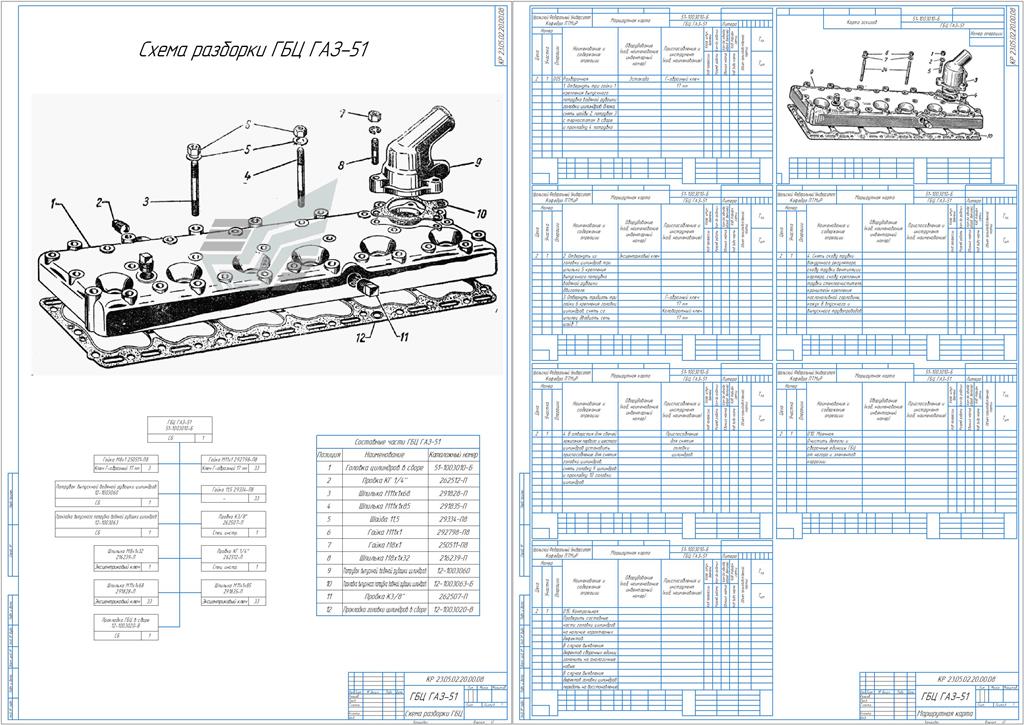
Task: Select "Маршрутная карта" in the right sheet title block
Action: click(947, 713)
